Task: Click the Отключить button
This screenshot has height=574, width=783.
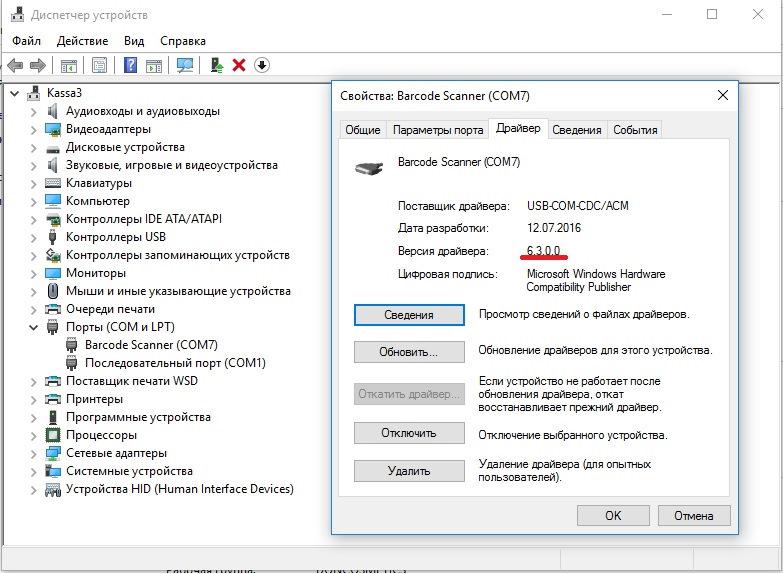Action: pyautogui.click(x=409, y=433)
